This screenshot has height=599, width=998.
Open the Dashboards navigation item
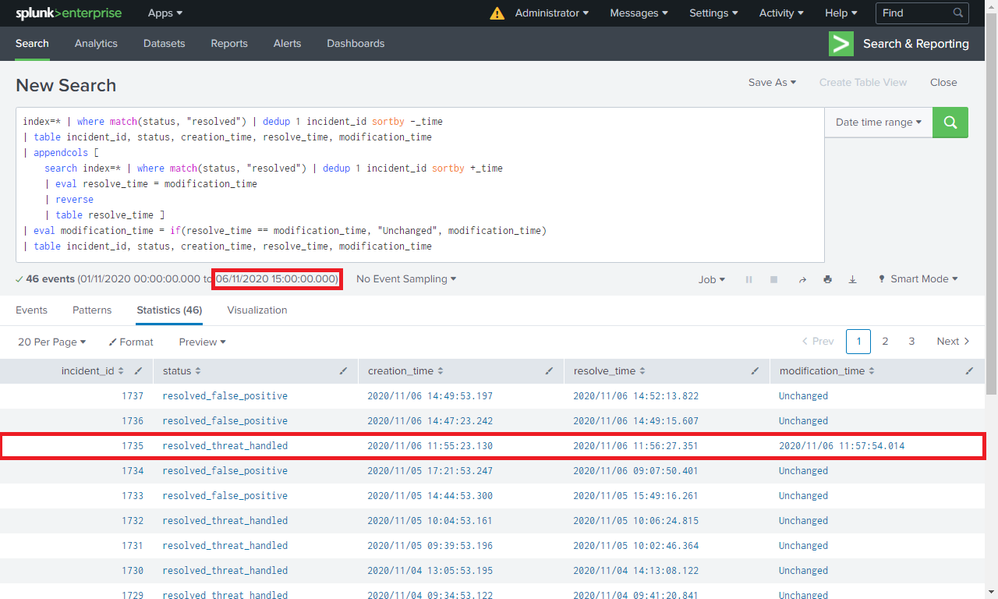click(x=355, y=44)
